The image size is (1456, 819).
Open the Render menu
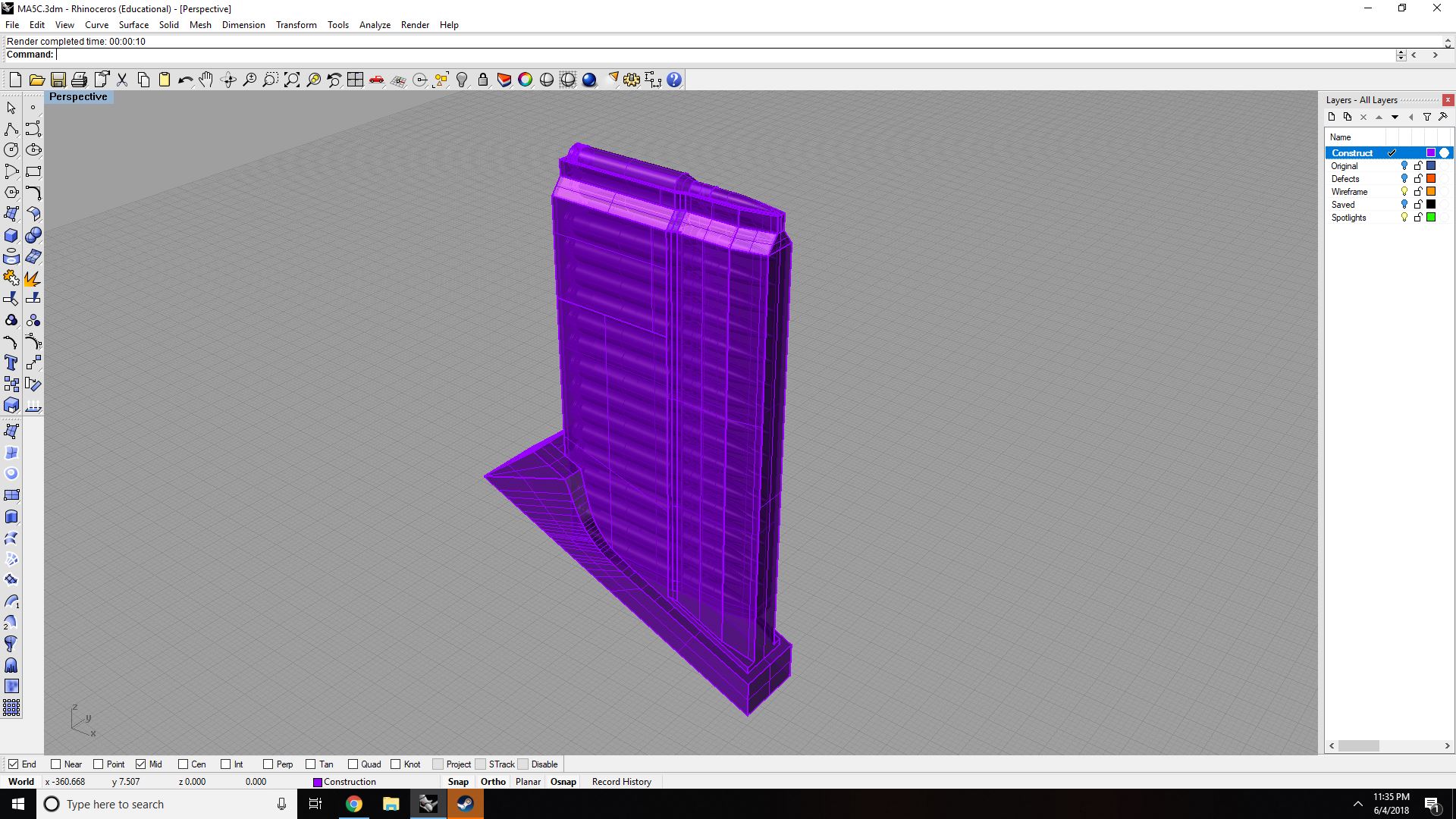[415, 25]
